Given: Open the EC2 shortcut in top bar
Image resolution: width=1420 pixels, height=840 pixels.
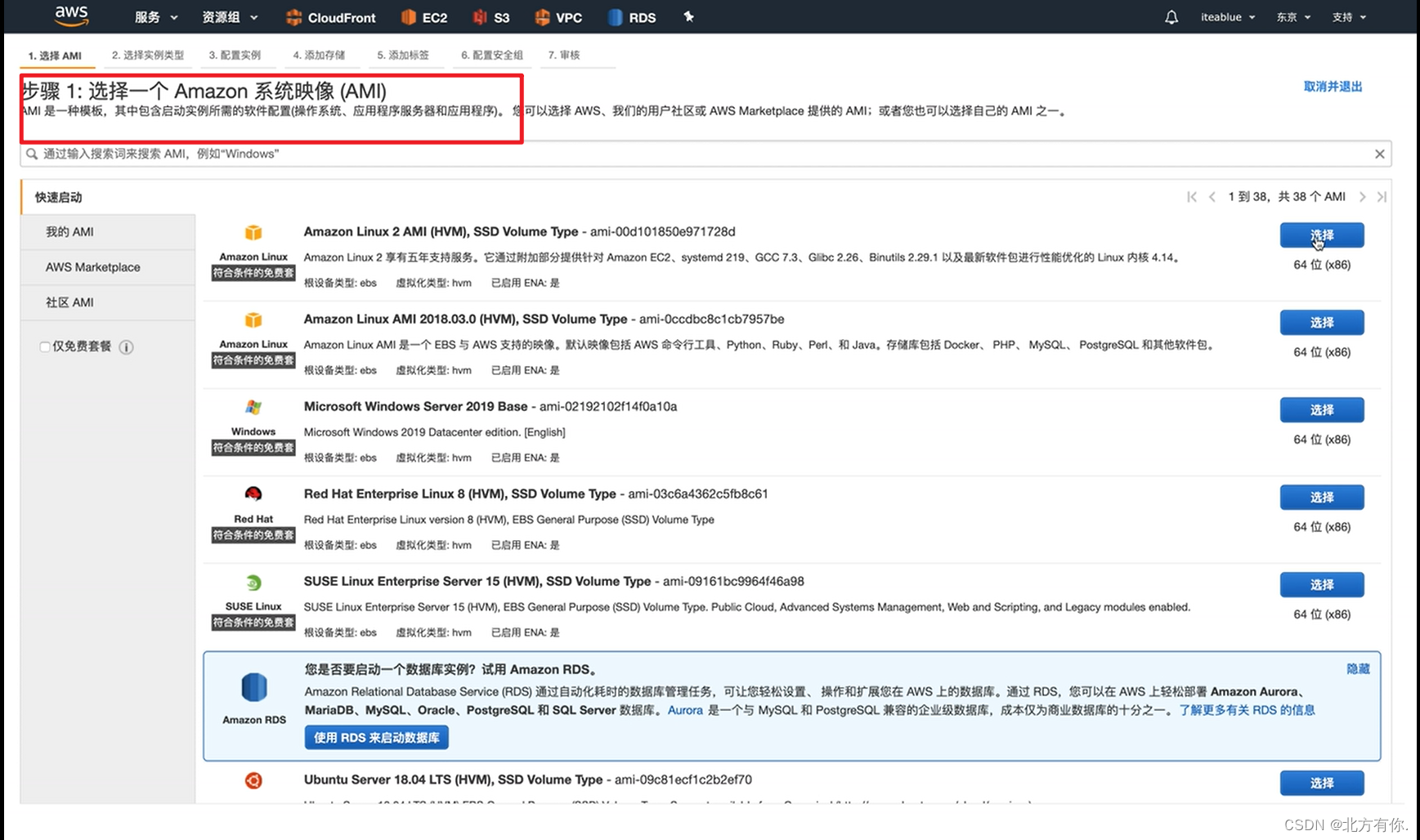Looking at the screenshot, I should coord(424,17).
